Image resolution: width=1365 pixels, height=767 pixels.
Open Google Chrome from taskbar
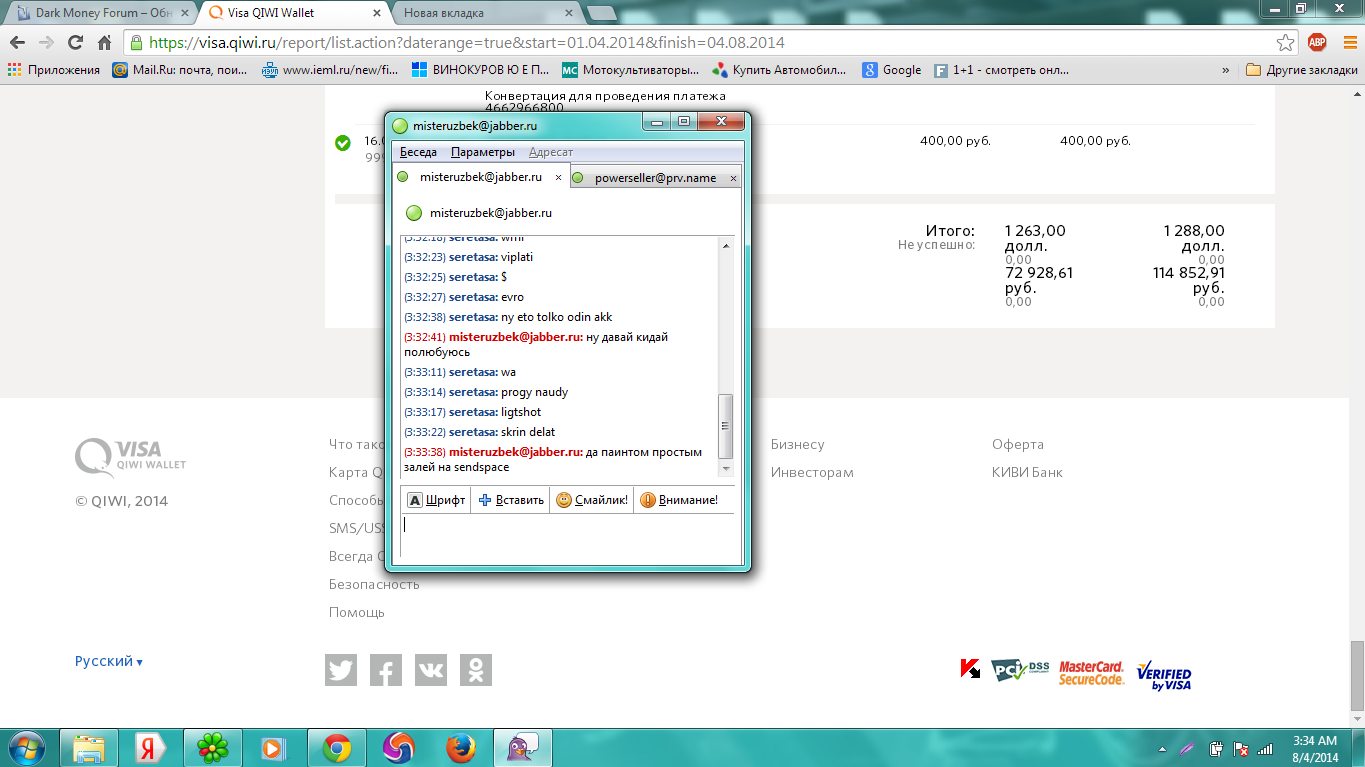point(336,748)
